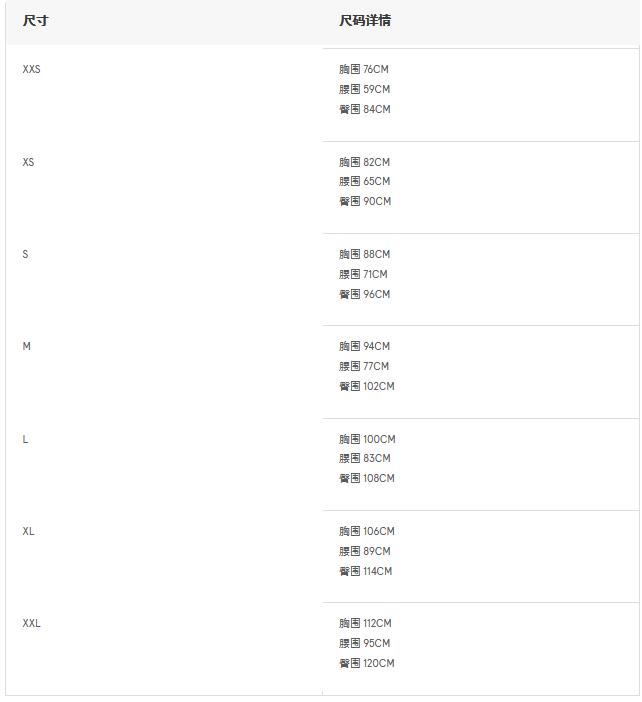Click the 臀围 90CM measurement line
642x702 pixels.
365,201
